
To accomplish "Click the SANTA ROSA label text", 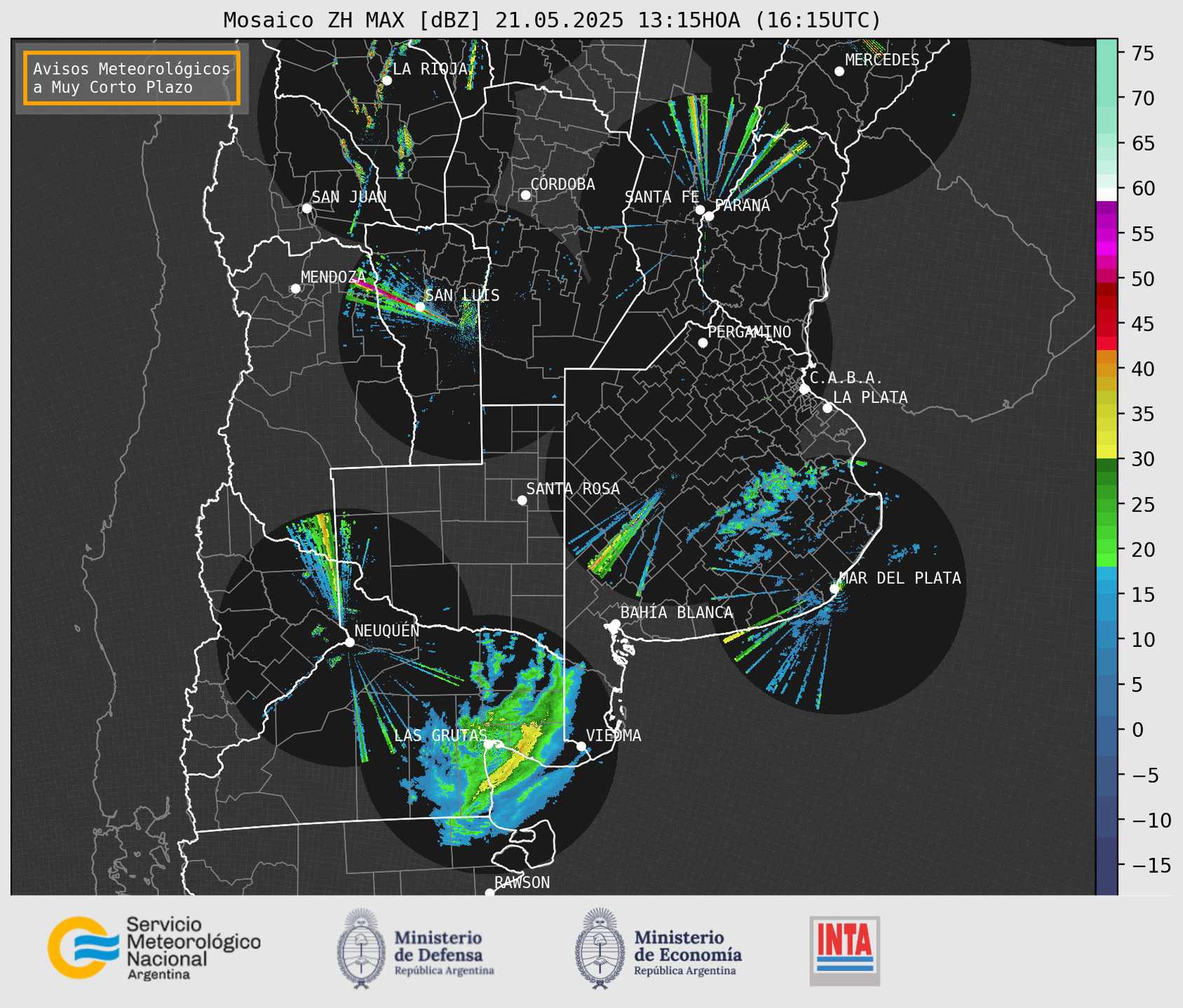I will 573,489.
